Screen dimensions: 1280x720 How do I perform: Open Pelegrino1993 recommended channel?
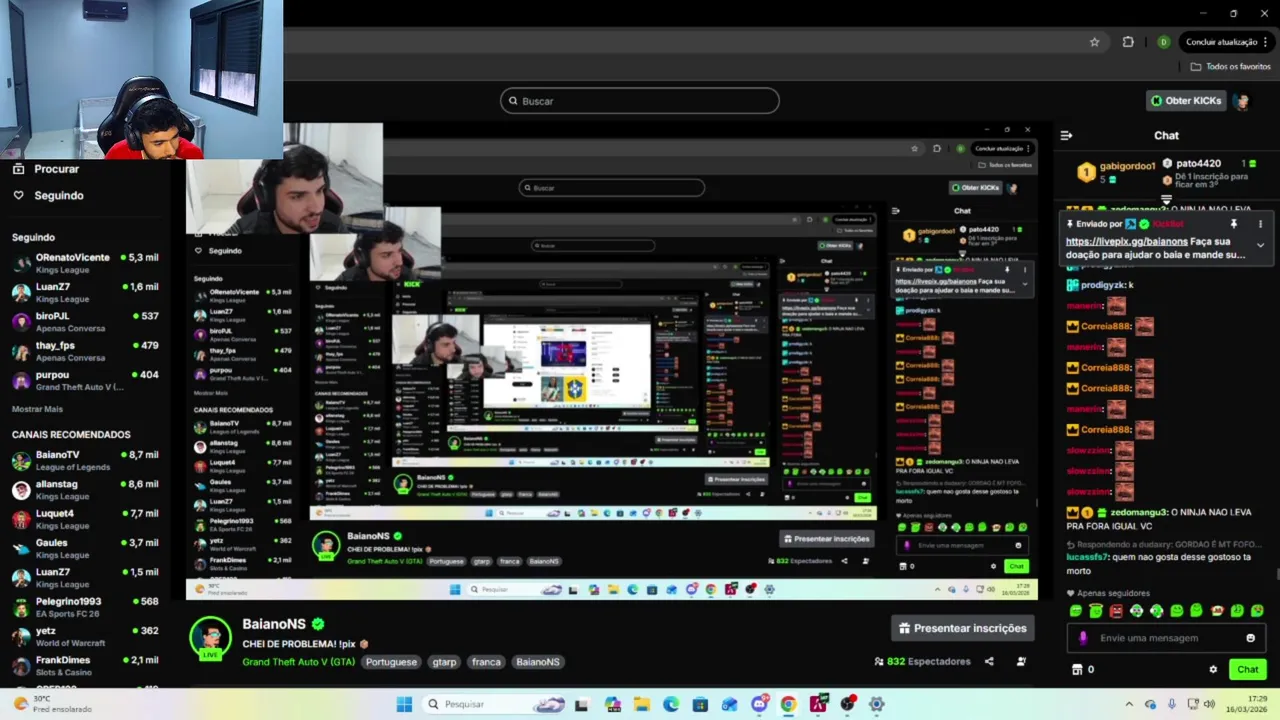85,607
